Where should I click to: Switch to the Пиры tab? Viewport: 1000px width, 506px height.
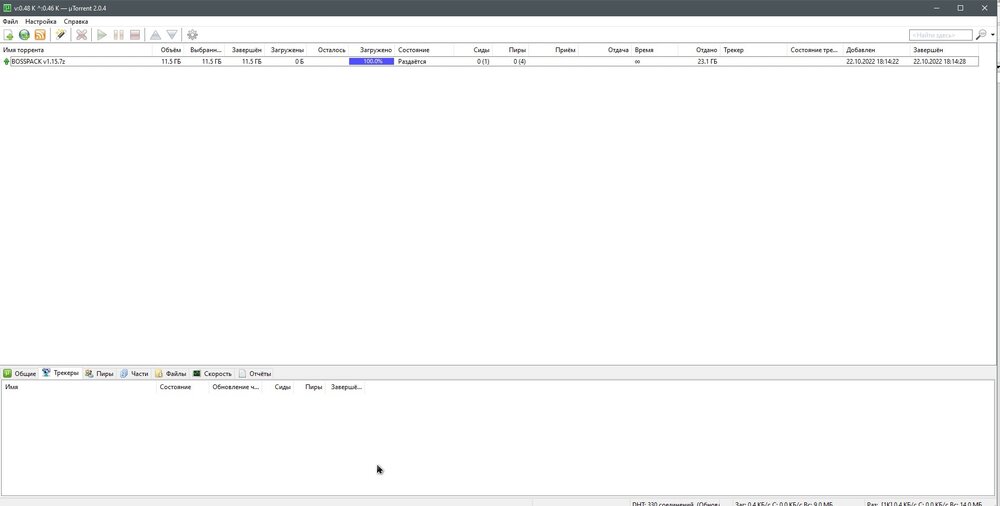point(99,373)
